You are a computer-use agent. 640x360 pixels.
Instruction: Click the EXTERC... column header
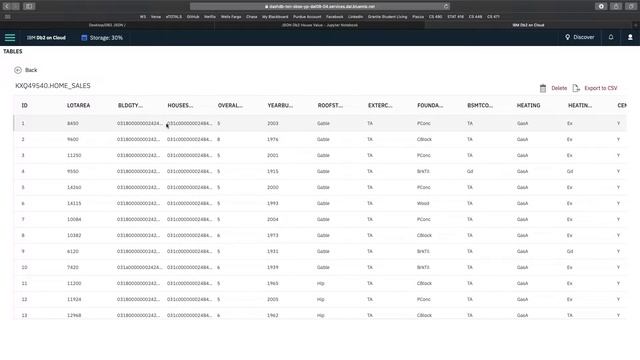point(380,105)
